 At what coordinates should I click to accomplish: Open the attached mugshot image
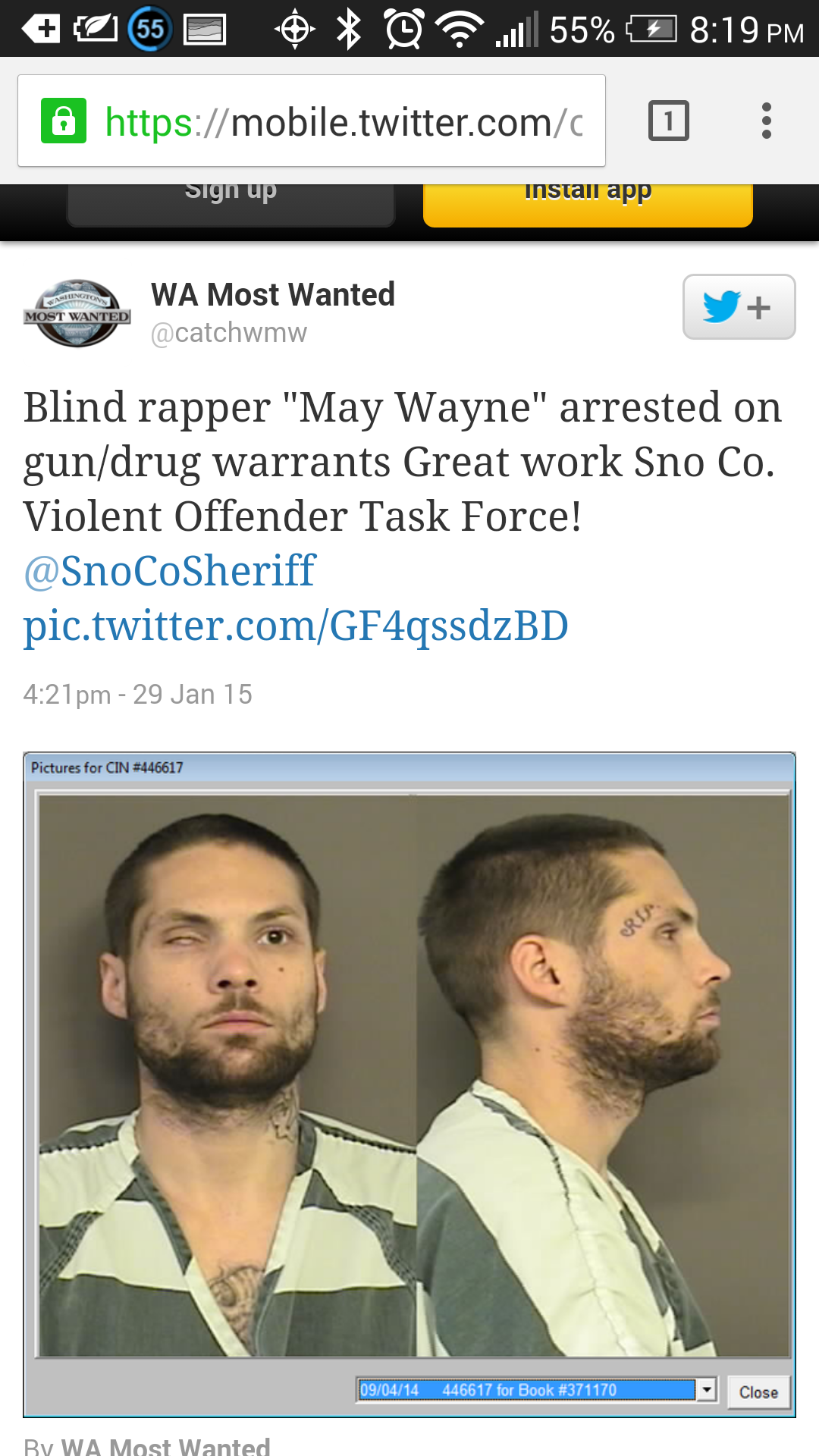coord(409,1084)
